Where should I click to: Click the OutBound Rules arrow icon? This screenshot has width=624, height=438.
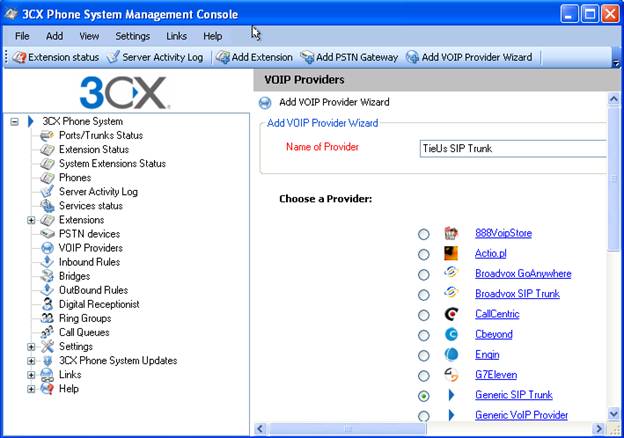pyautogui.click(x=47, y=290)
